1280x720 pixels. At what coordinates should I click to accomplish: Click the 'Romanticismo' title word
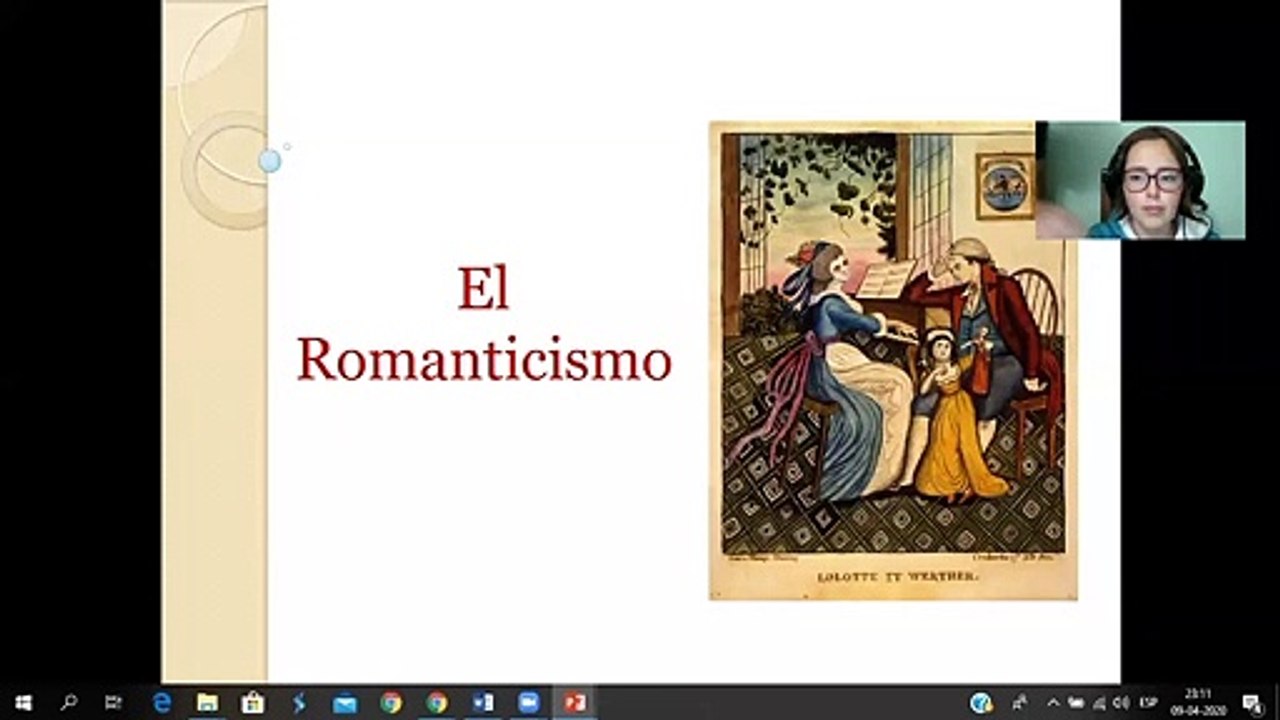tap(484, 360)
